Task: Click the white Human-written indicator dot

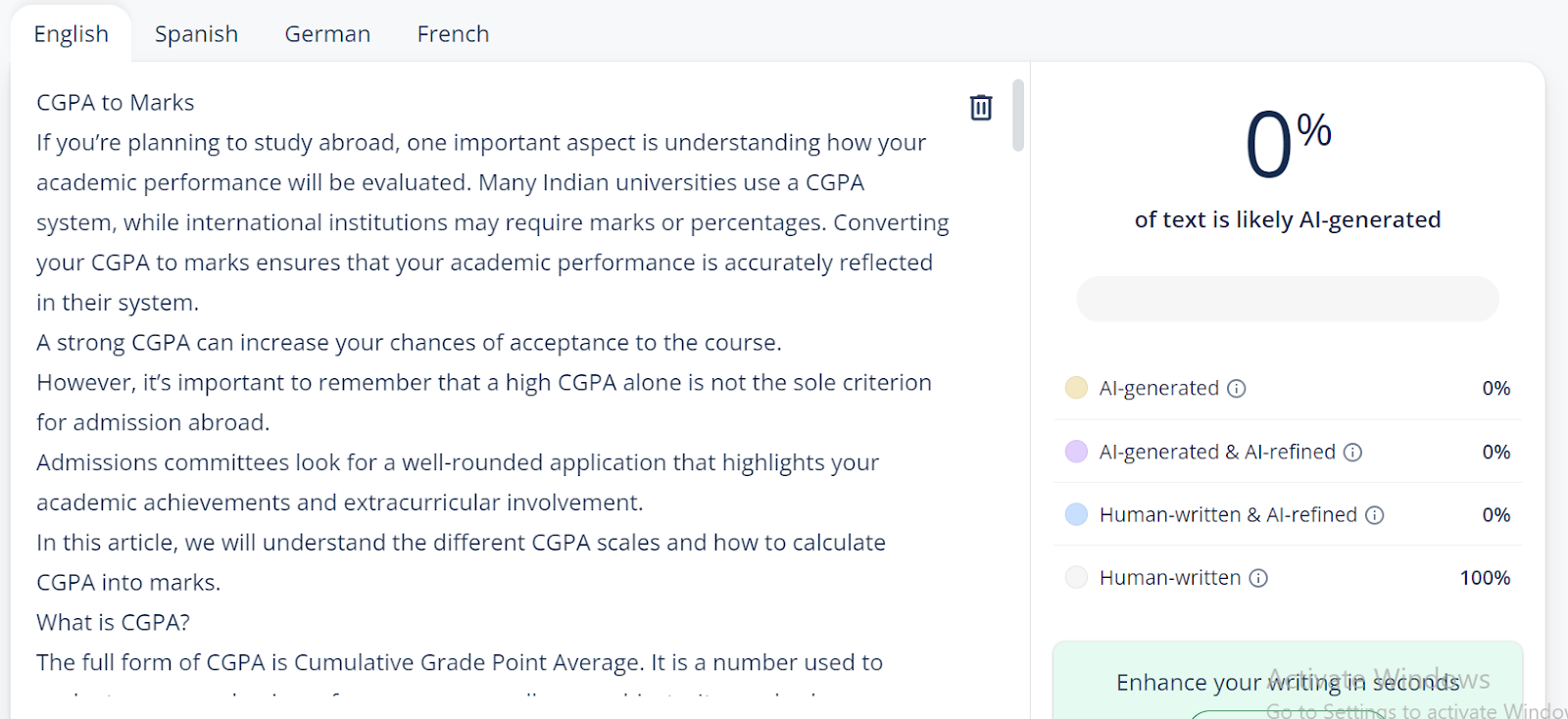Action: (x=1076, y=578)
